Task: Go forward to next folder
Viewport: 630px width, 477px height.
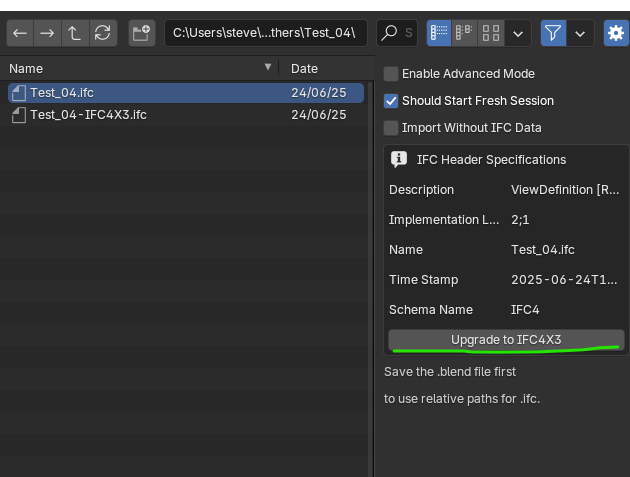Action: (x=47, y=33)
